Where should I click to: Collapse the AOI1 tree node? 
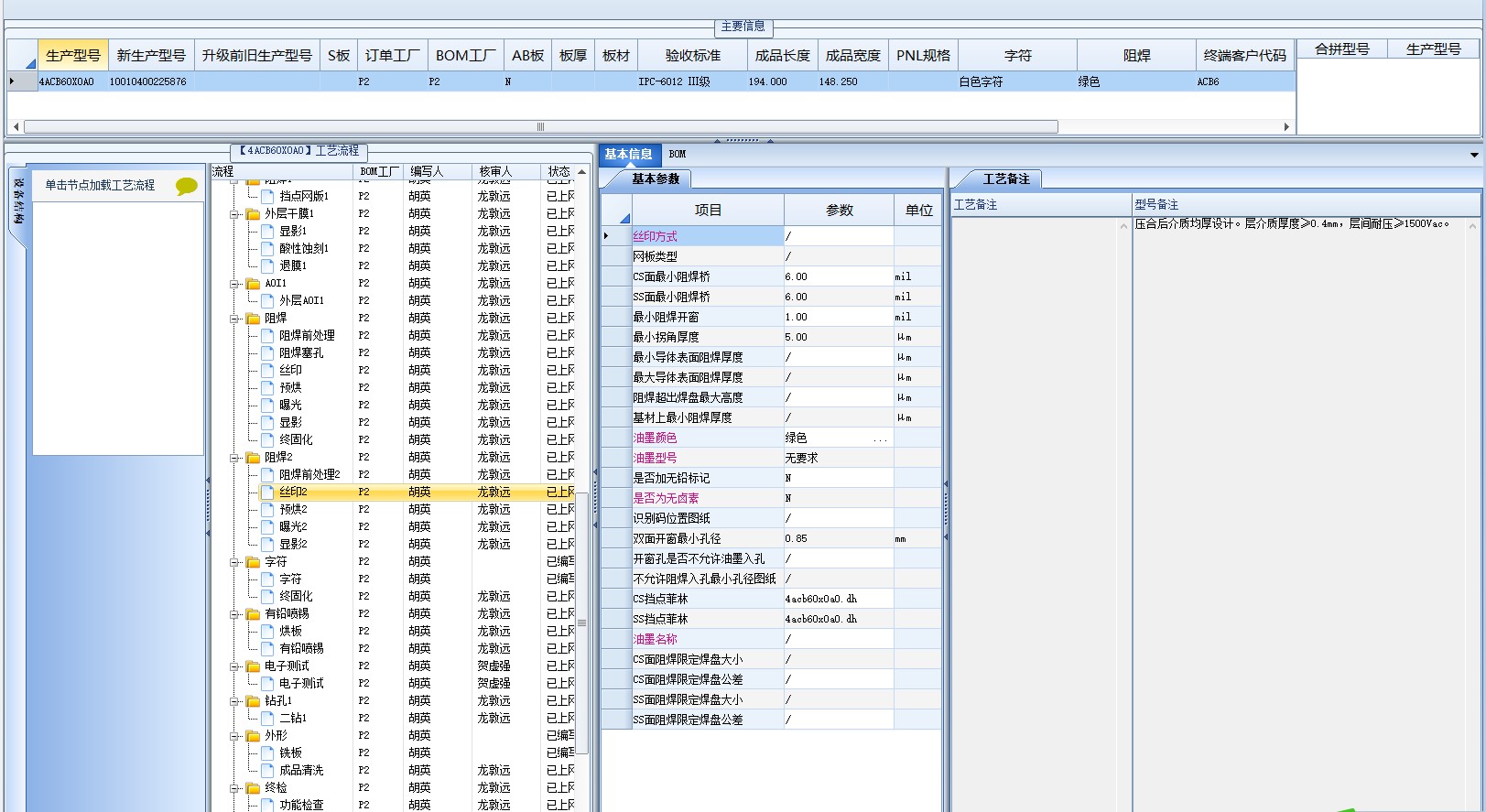[234, 283]
